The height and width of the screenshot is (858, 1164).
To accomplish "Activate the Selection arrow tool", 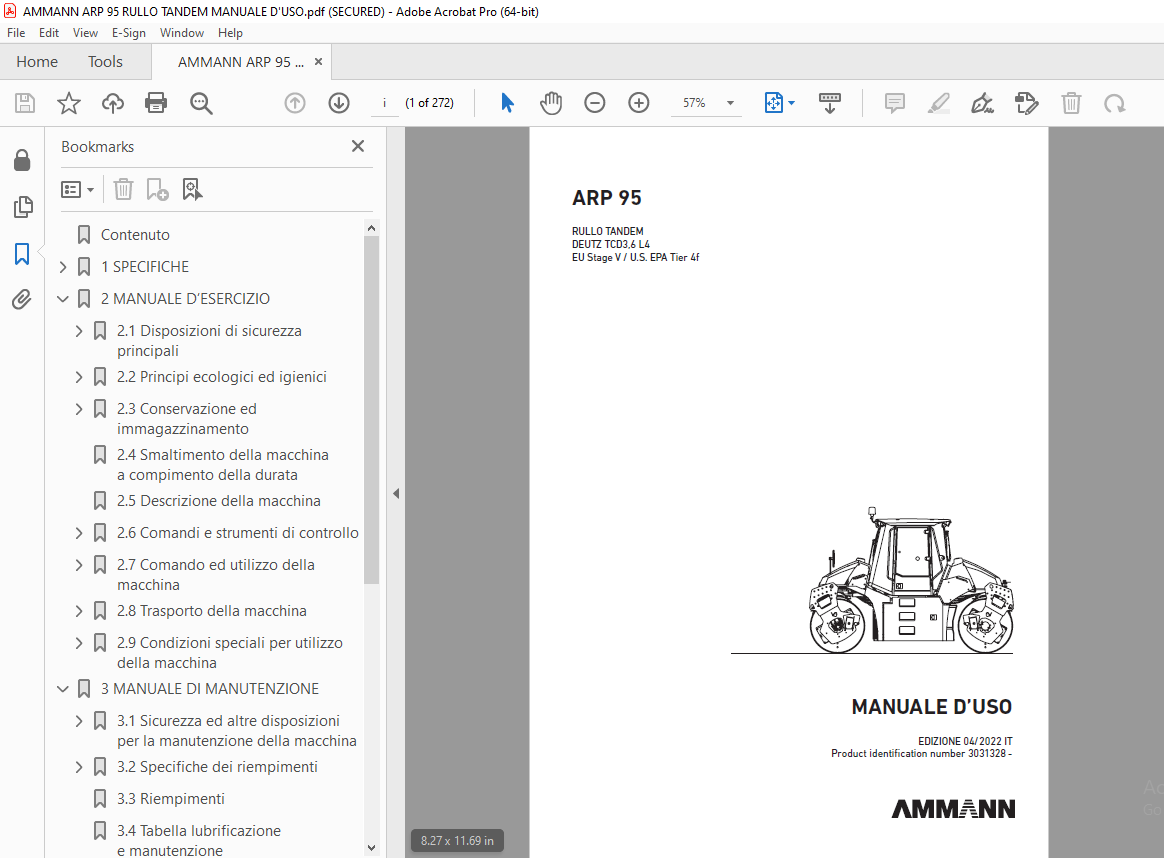I will (507, 103).
